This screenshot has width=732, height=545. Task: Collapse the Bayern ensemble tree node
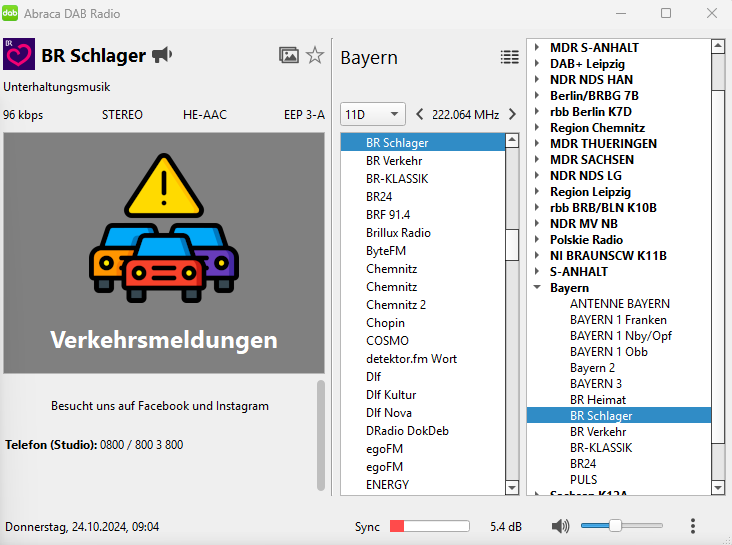537,288
